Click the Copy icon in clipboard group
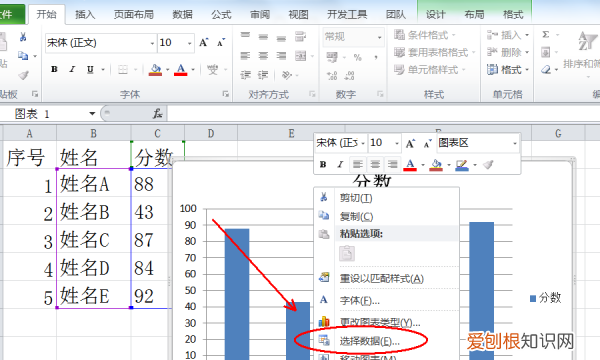The image size is (600, 360). (x=23, y=56)
